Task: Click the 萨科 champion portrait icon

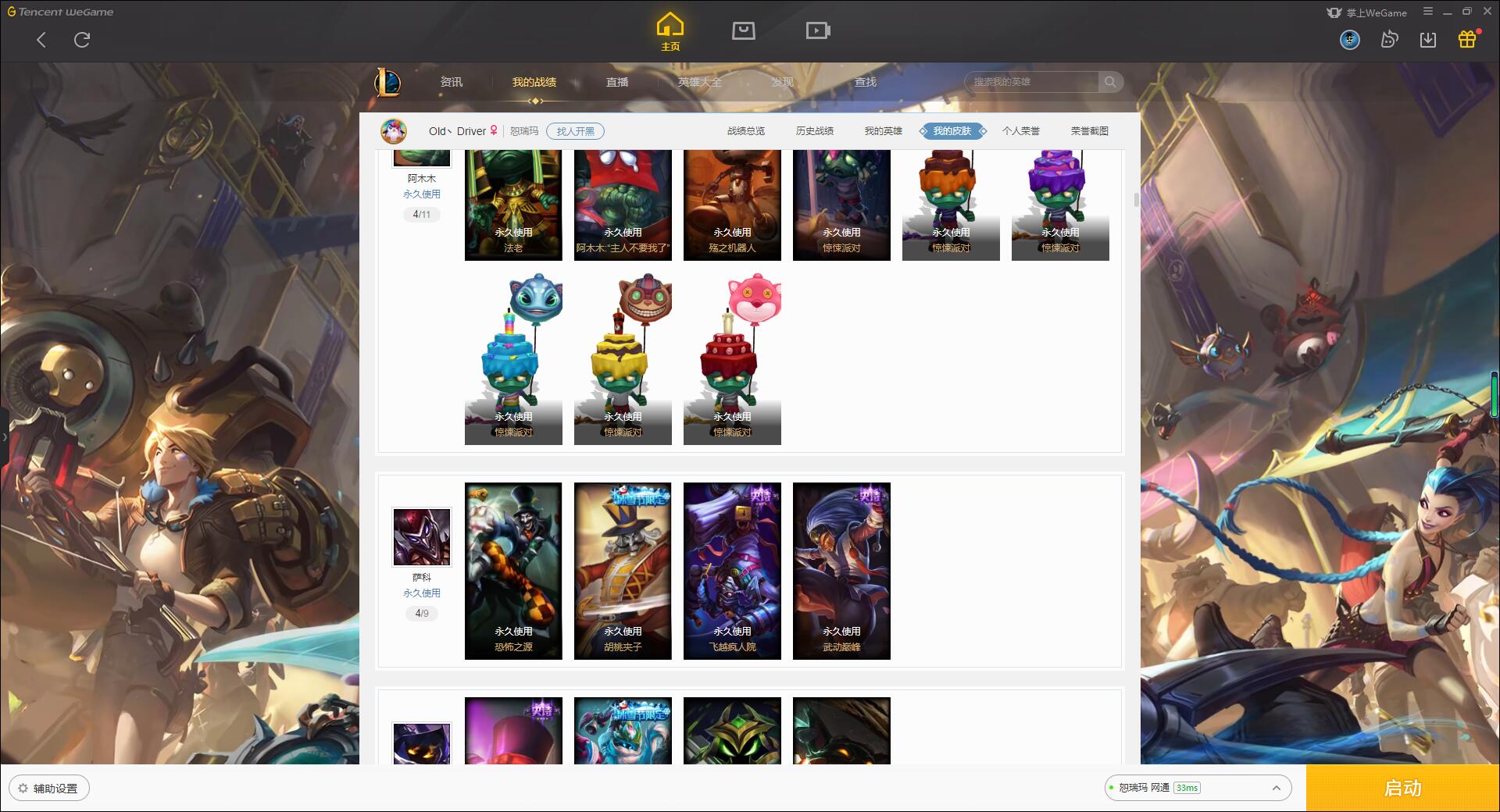Action: pyautogui.click(x=422, y=537)
